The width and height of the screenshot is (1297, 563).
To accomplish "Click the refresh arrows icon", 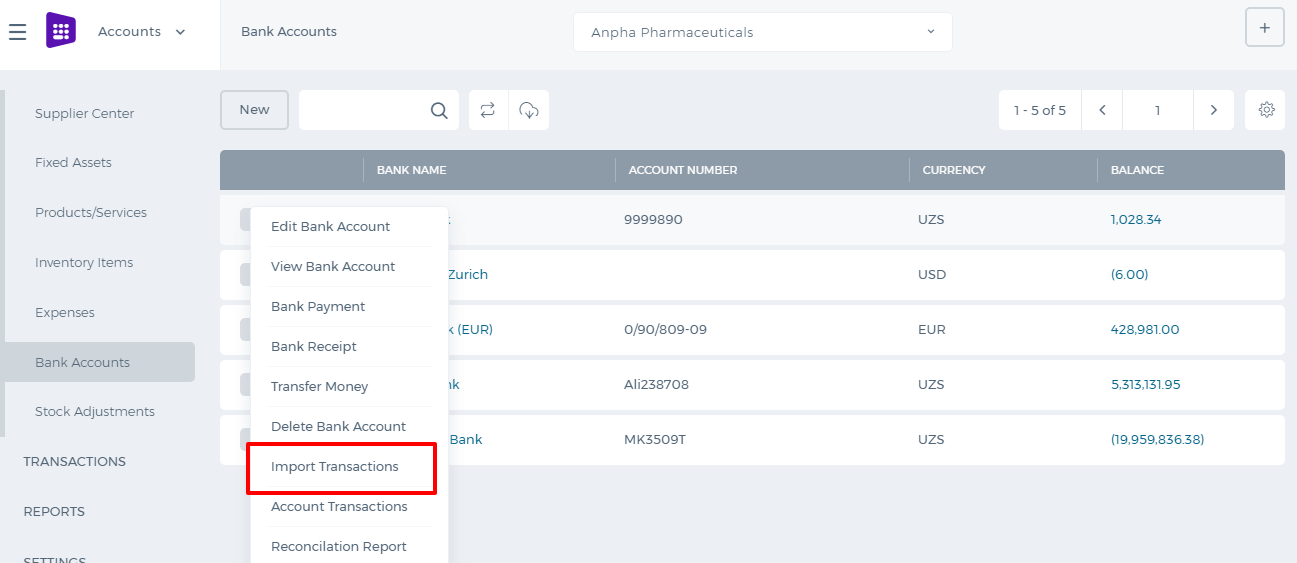I will coord(488,110).
